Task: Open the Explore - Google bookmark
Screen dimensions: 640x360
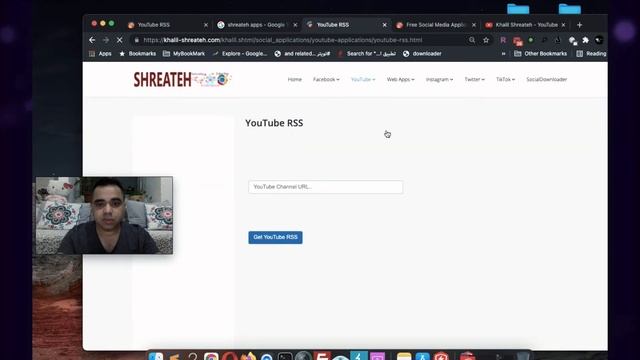Action: [x=240, y=53]
